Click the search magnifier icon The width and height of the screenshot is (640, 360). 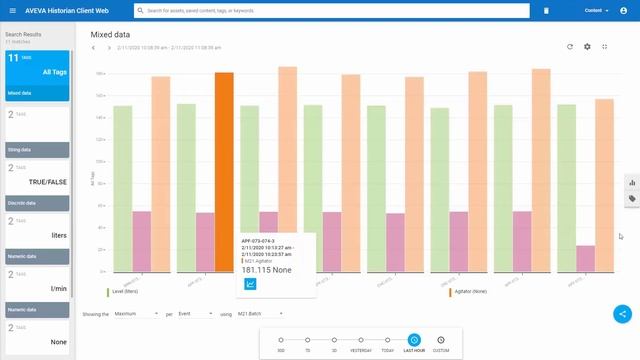(x=140, y=11)
